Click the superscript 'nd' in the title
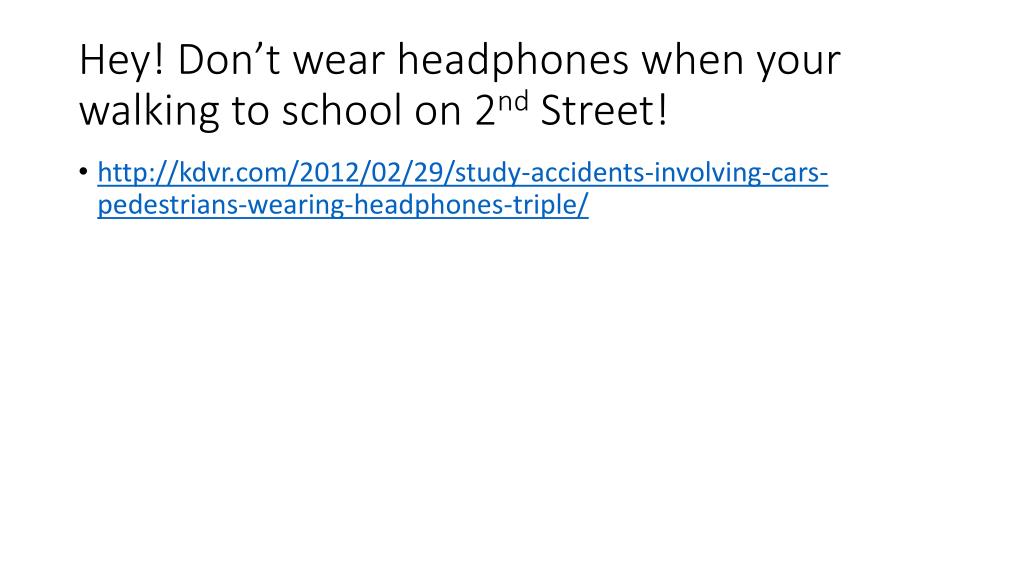The image size is (1024, 576). pyautogui.click(x=513, y=103)
